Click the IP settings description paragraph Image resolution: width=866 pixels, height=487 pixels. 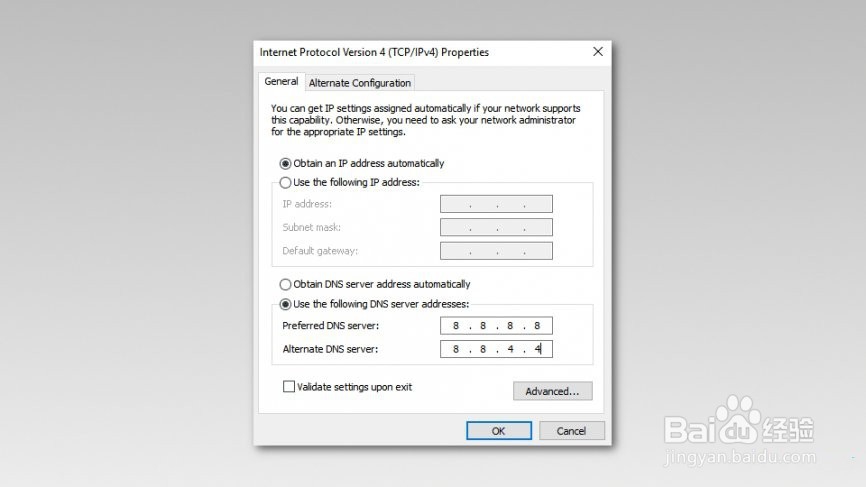pos(425,120)
